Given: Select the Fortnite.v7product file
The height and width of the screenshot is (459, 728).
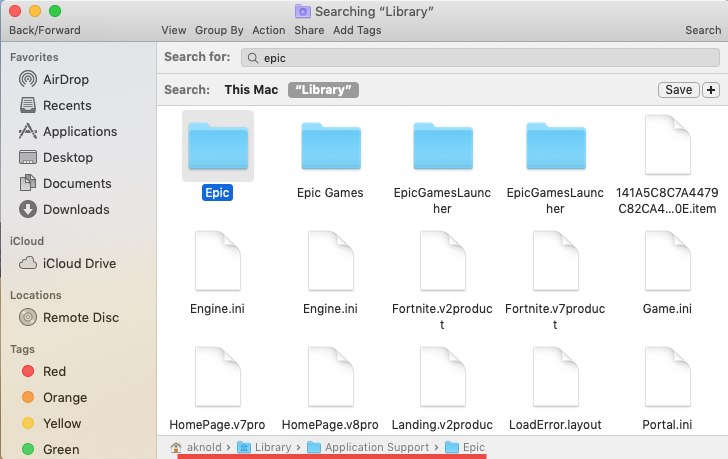Looking at the screenshot, I should pos(556,261).
